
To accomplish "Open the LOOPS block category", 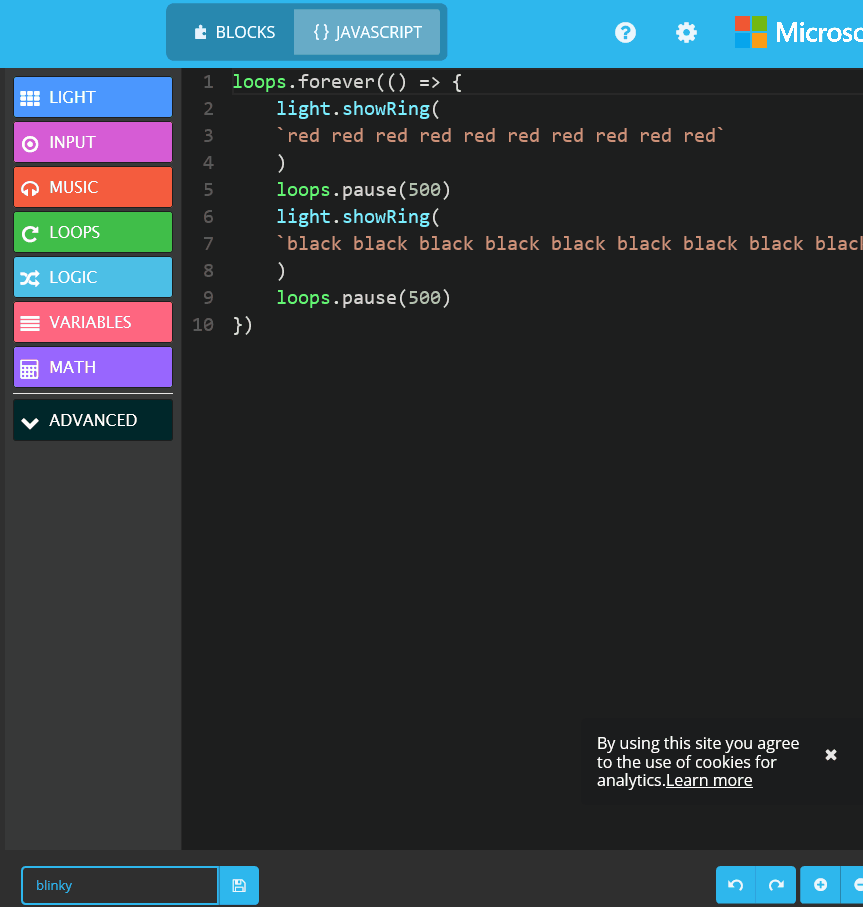I will click(92, 232).
